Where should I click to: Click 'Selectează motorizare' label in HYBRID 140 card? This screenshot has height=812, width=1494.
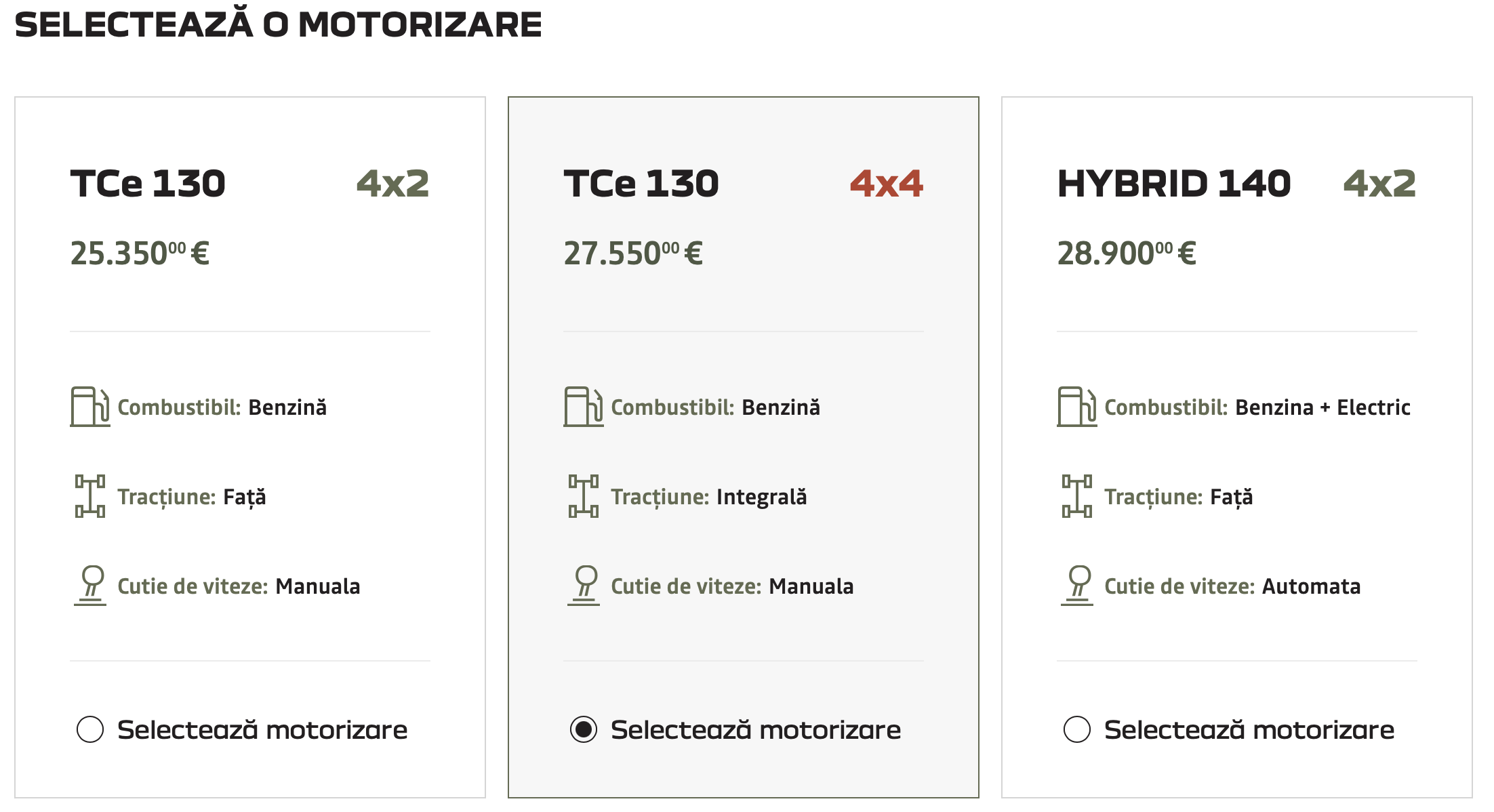pyautogui.click(x=1249, y=730)
